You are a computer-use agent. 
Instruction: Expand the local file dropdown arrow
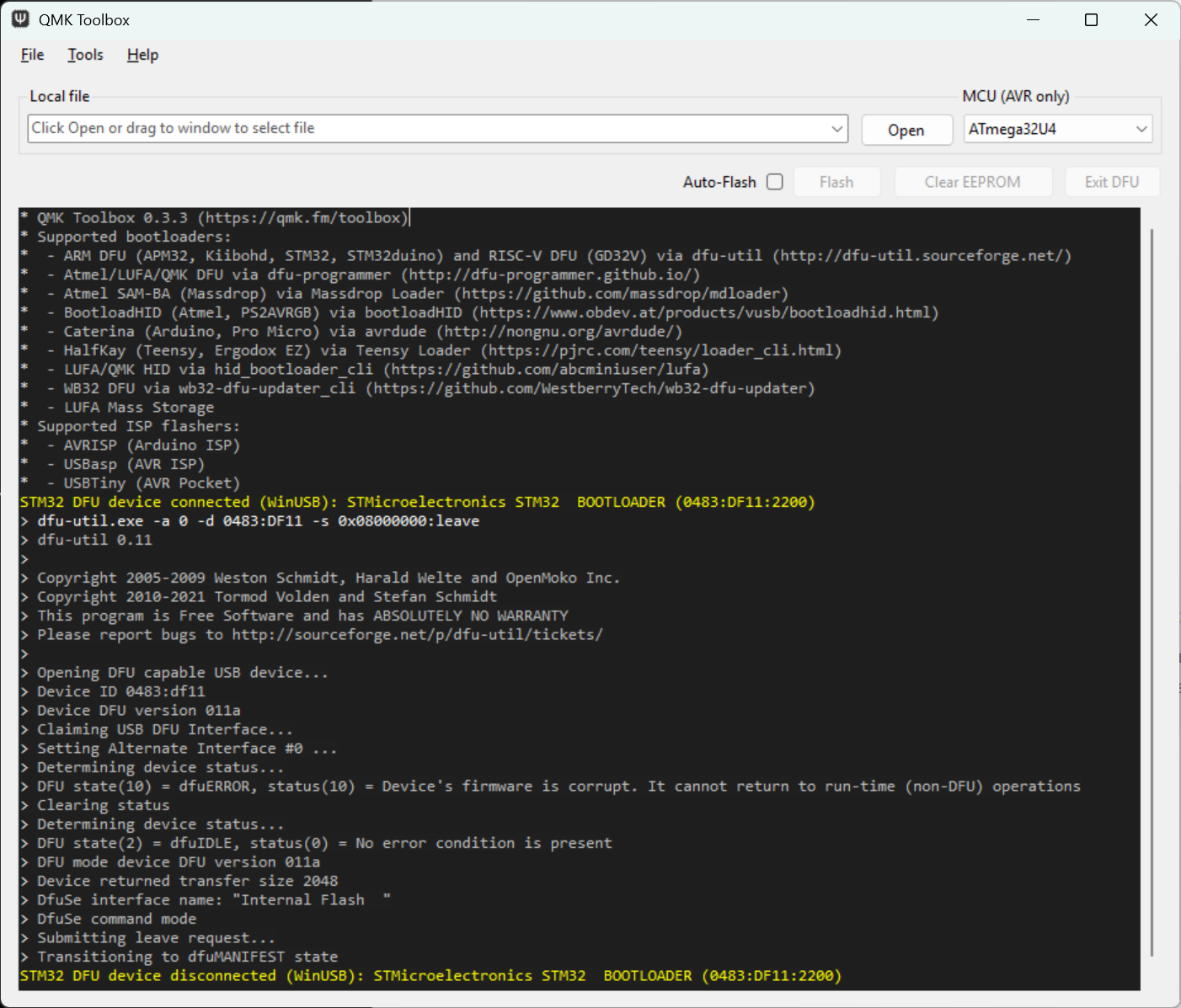836,129
